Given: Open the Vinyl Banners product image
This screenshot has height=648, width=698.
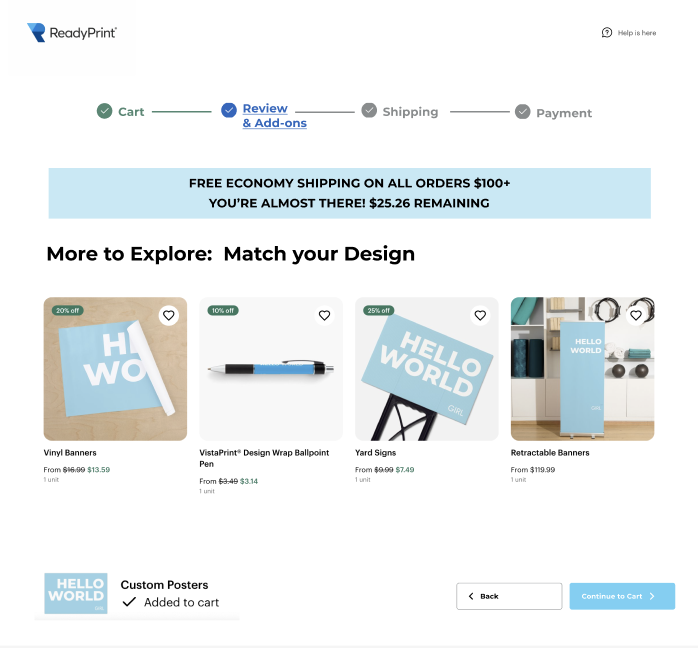Looking at the screenshot, I should (115, 369).
